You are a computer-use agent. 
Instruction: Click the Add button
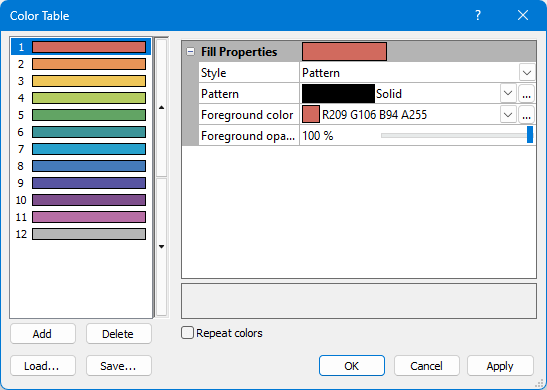pos(43,334)
